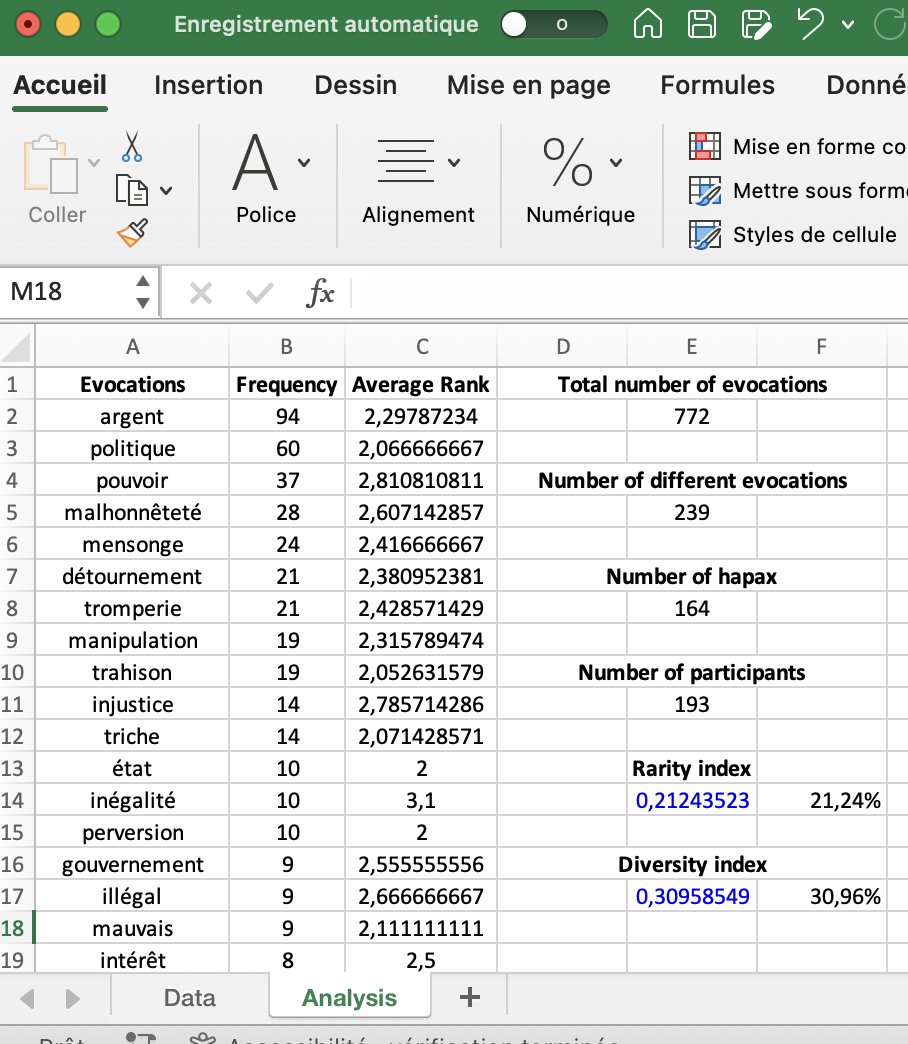Screen dimensions: 908x1044
Task: Expand the Police group dropdown arrow
Action: coord(304,162)
